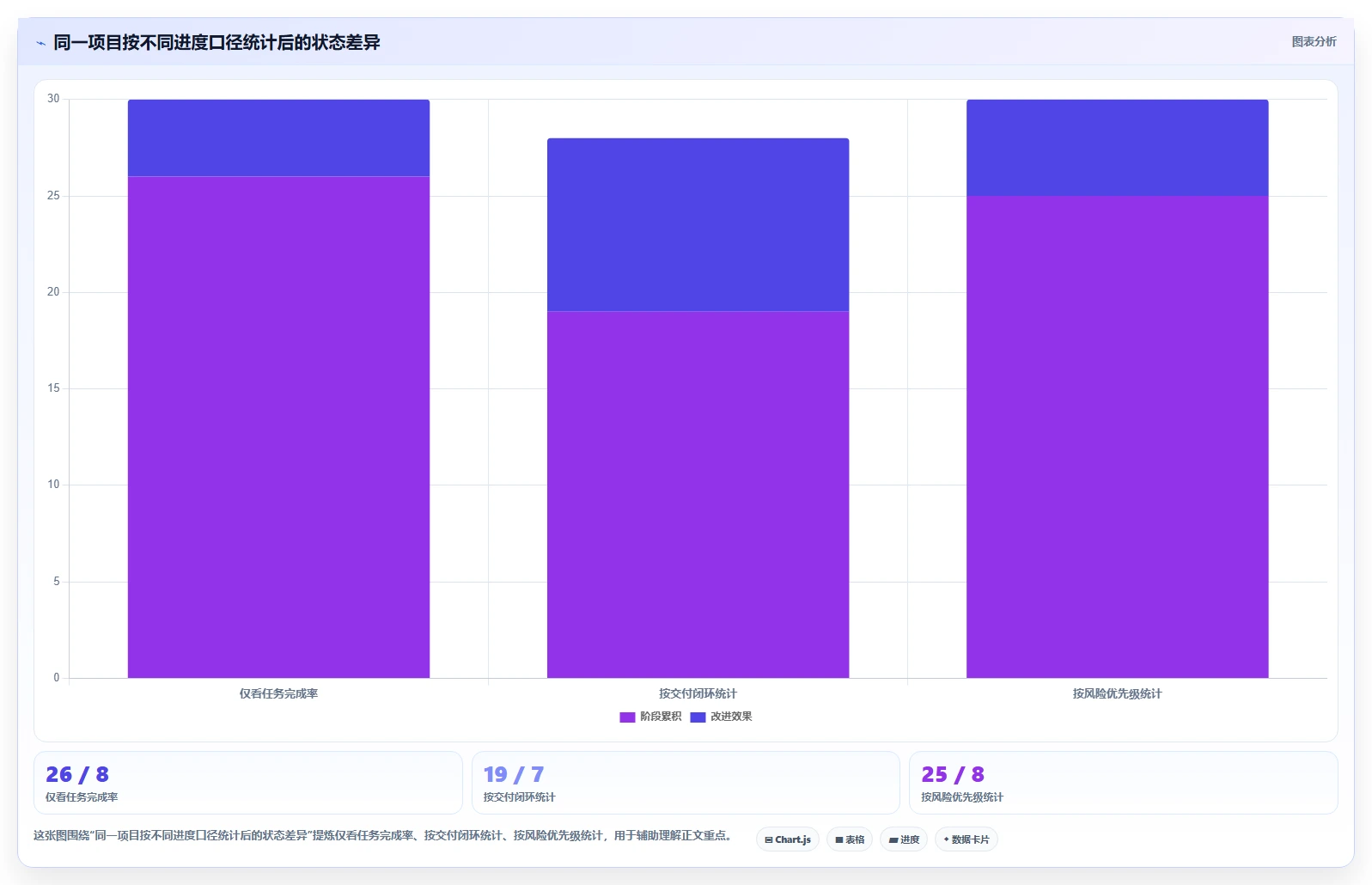1372x885 pixels.
Task: Toggle the 改进效果 legend item
Action: (x=721, y=717)
